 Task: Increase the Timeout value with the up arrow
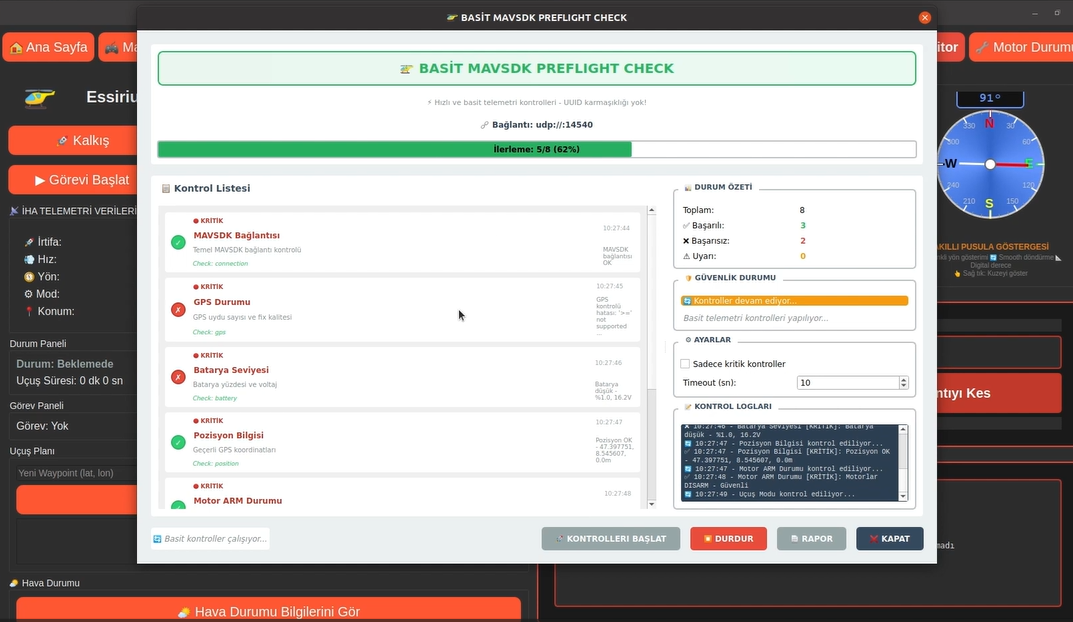pyautogui.click(x=904, y=379)
